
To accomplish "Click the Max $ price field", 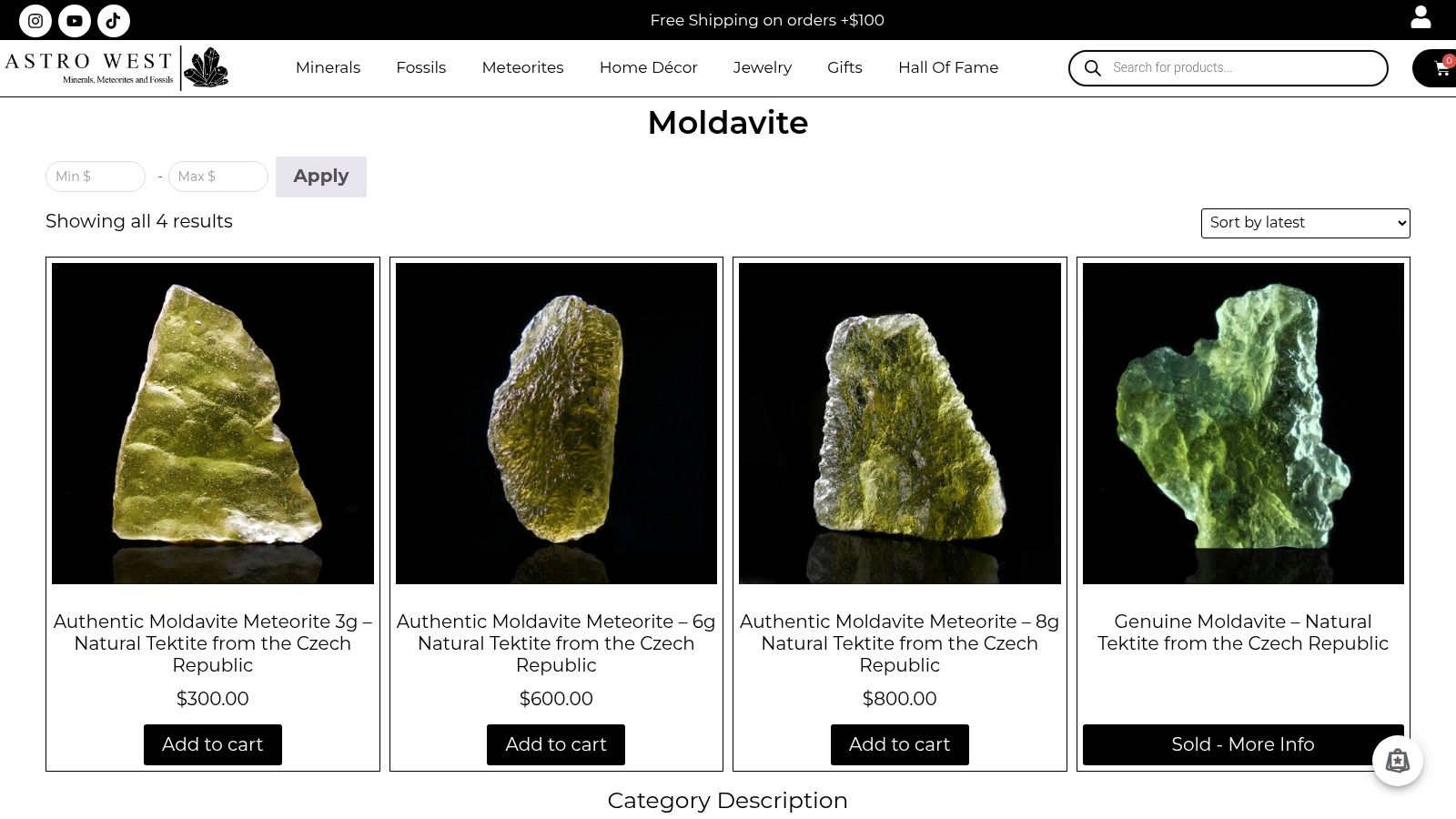I will click(x=218, y=177).
